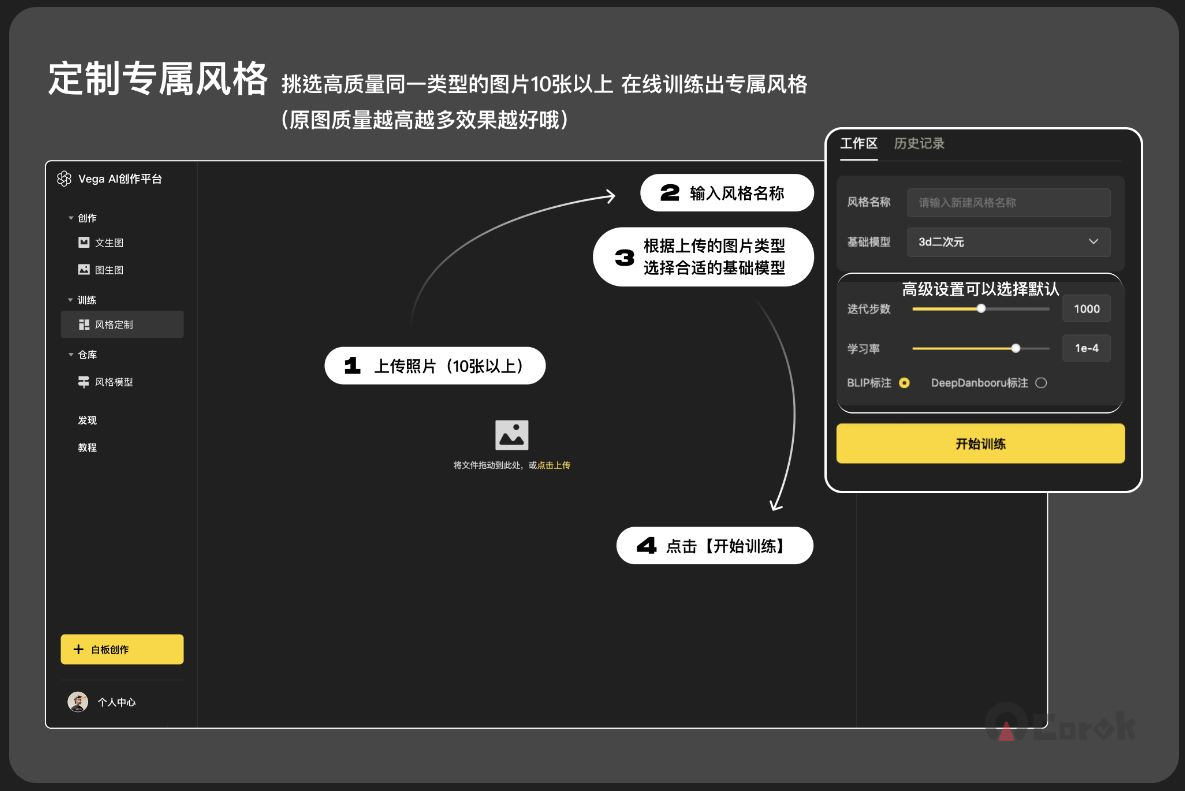The height and width of the screenshot is (791, 1185).
Task: Collapse the 仓库 section in sidebar
Action: pyautogui.click(x=70, y=355)
